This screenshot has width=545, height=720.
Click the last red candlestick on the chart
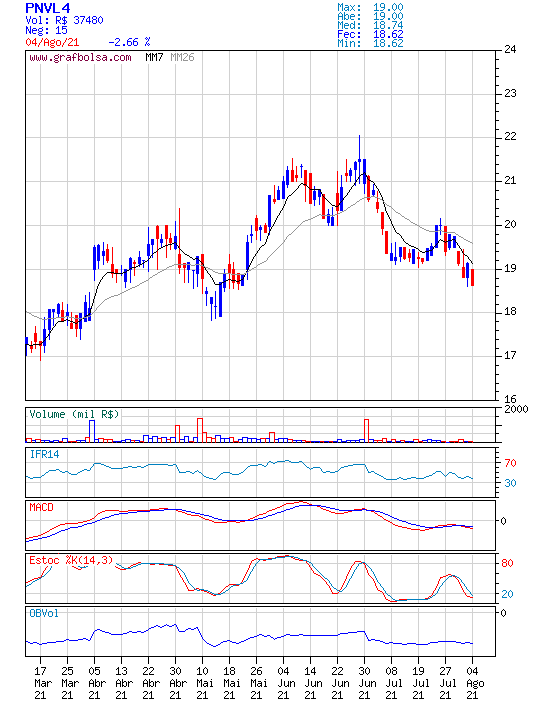pos(472,277)
